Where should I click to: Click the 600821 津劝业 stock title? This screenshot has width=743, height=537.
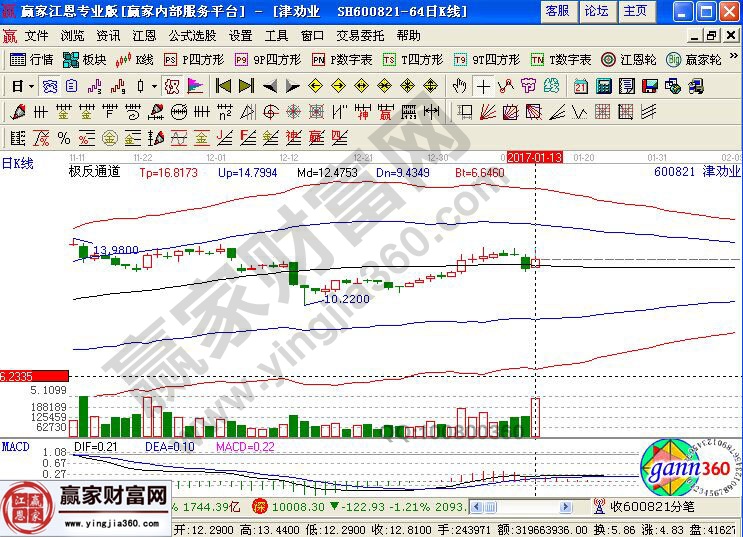(697, 171)
